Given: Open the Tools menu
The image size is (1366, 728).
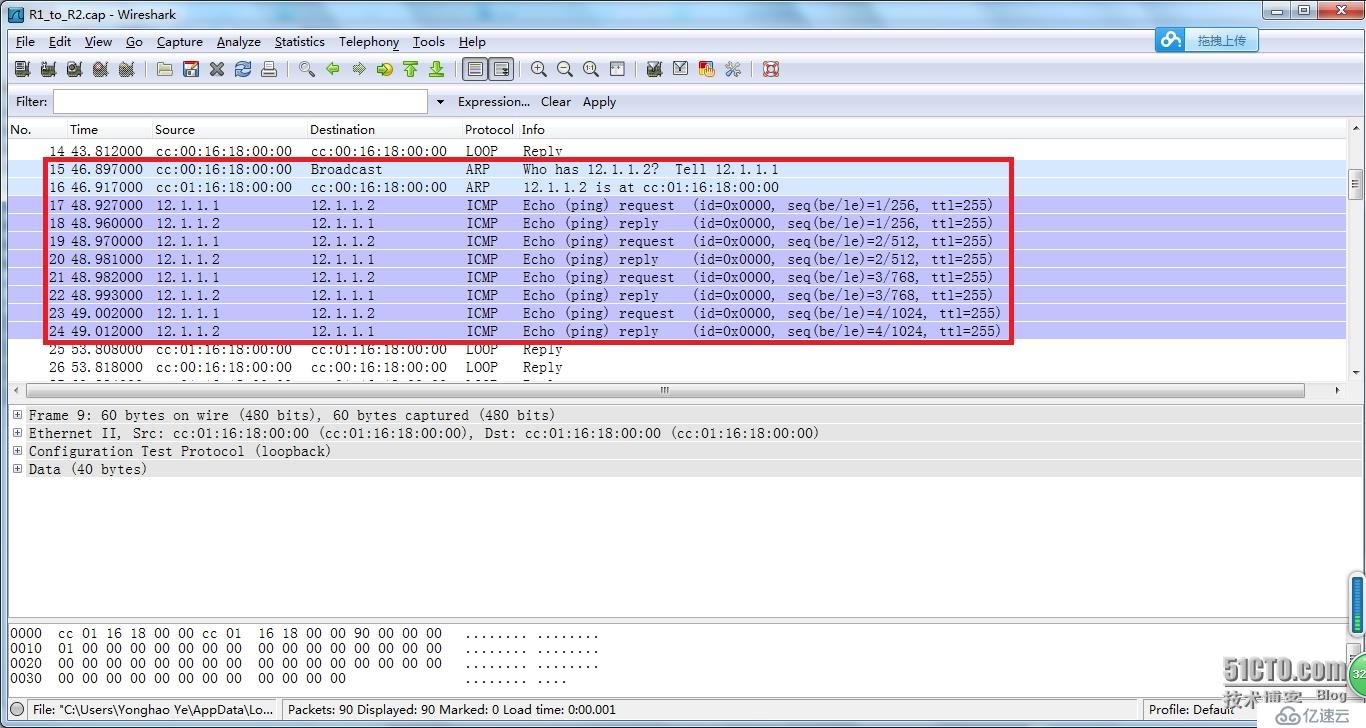Looking at the screenshot, I should 429,42.
